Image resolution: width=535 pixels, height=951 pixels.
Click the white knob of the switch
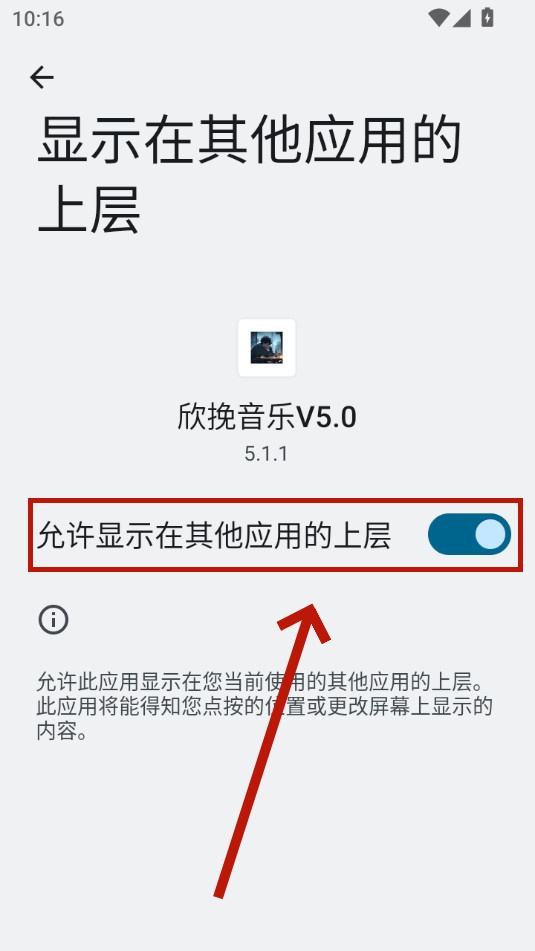pyautogui.click(x=490, y=534)
